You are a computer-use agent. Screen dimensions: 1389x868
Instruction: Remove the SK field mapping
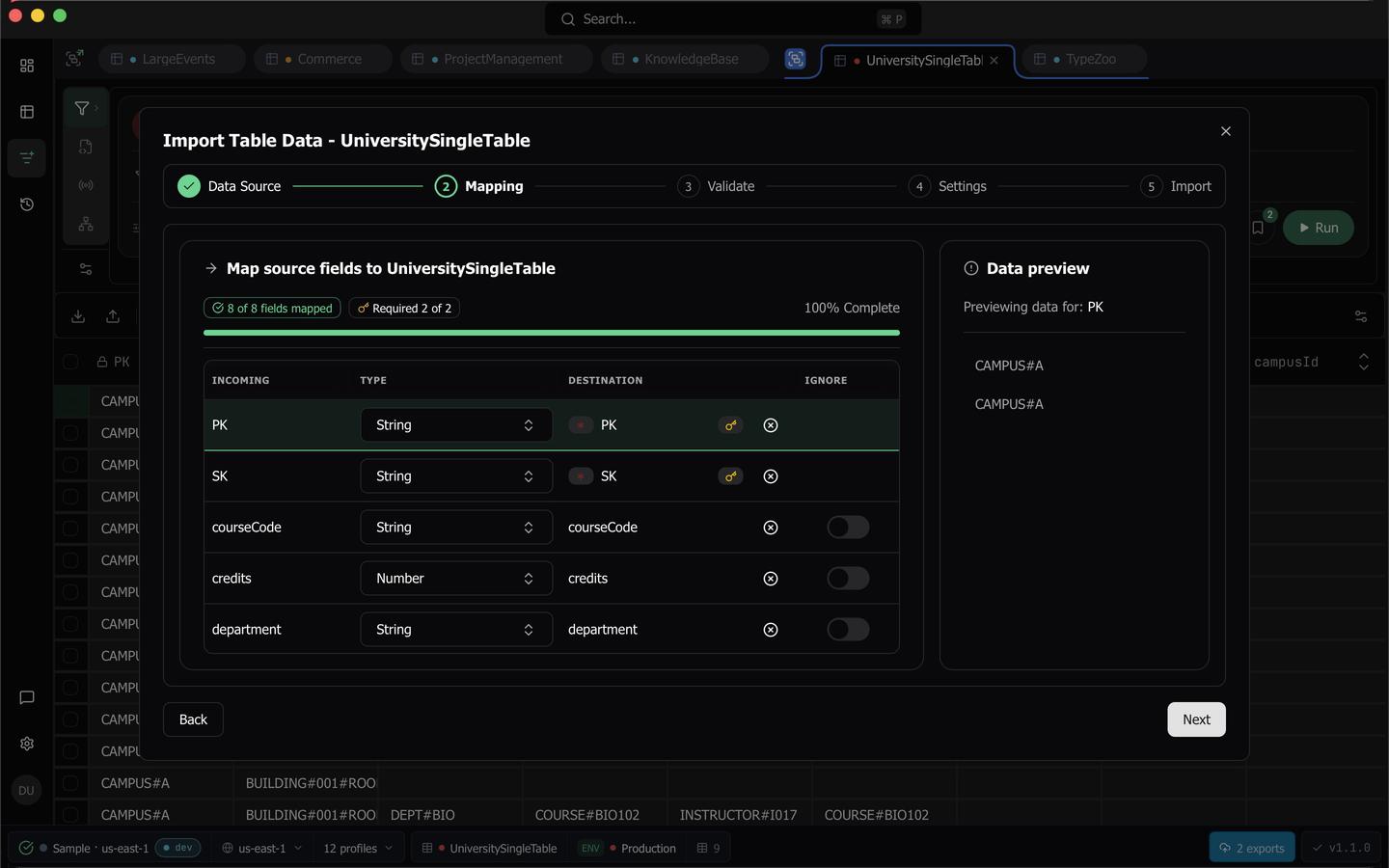pyautogui.click(x=771, y=476)
